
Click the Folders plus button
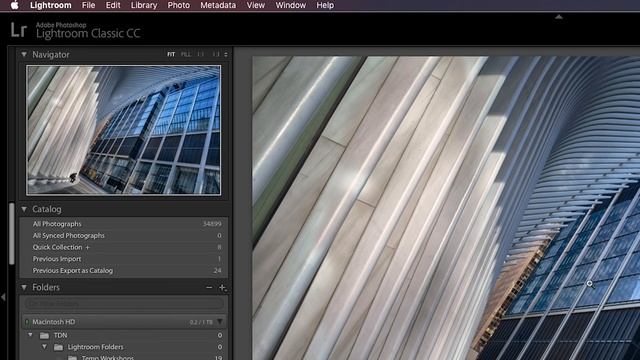pos(222,288)
